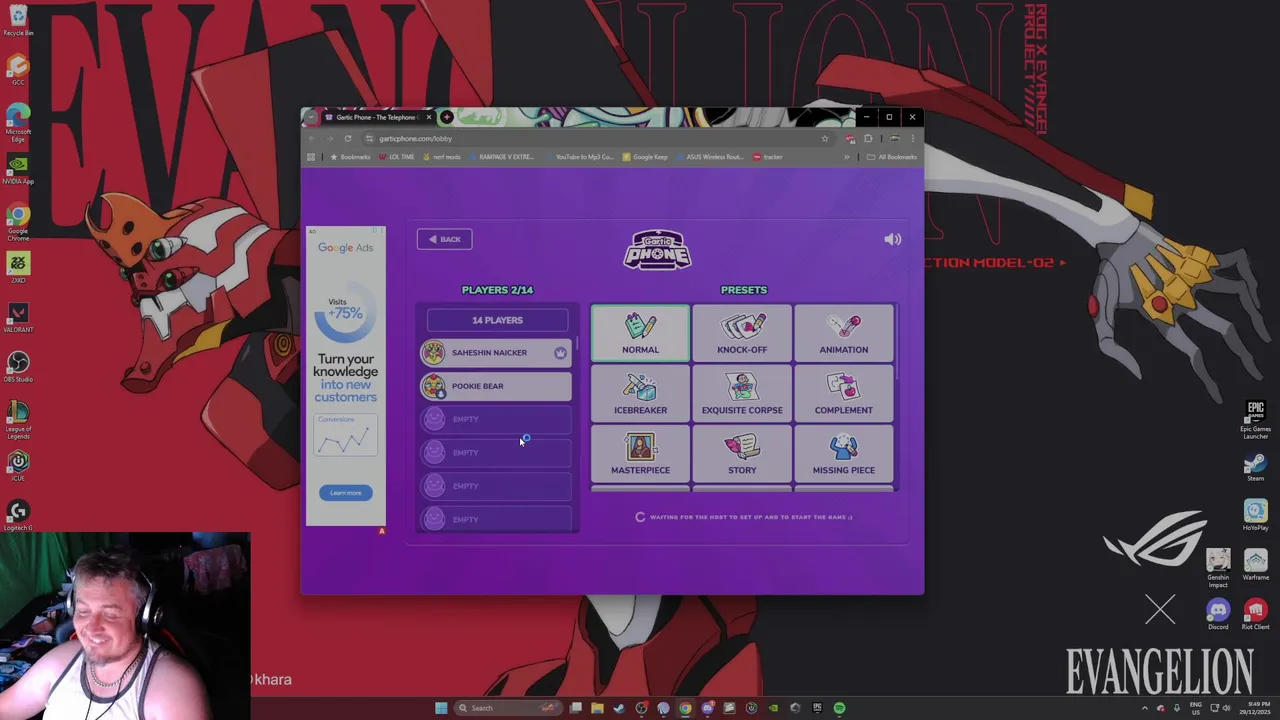This screenshot has width=1280, height=720.
Task: Click the players list scrollbar
Action: click(x=577, y=345)
